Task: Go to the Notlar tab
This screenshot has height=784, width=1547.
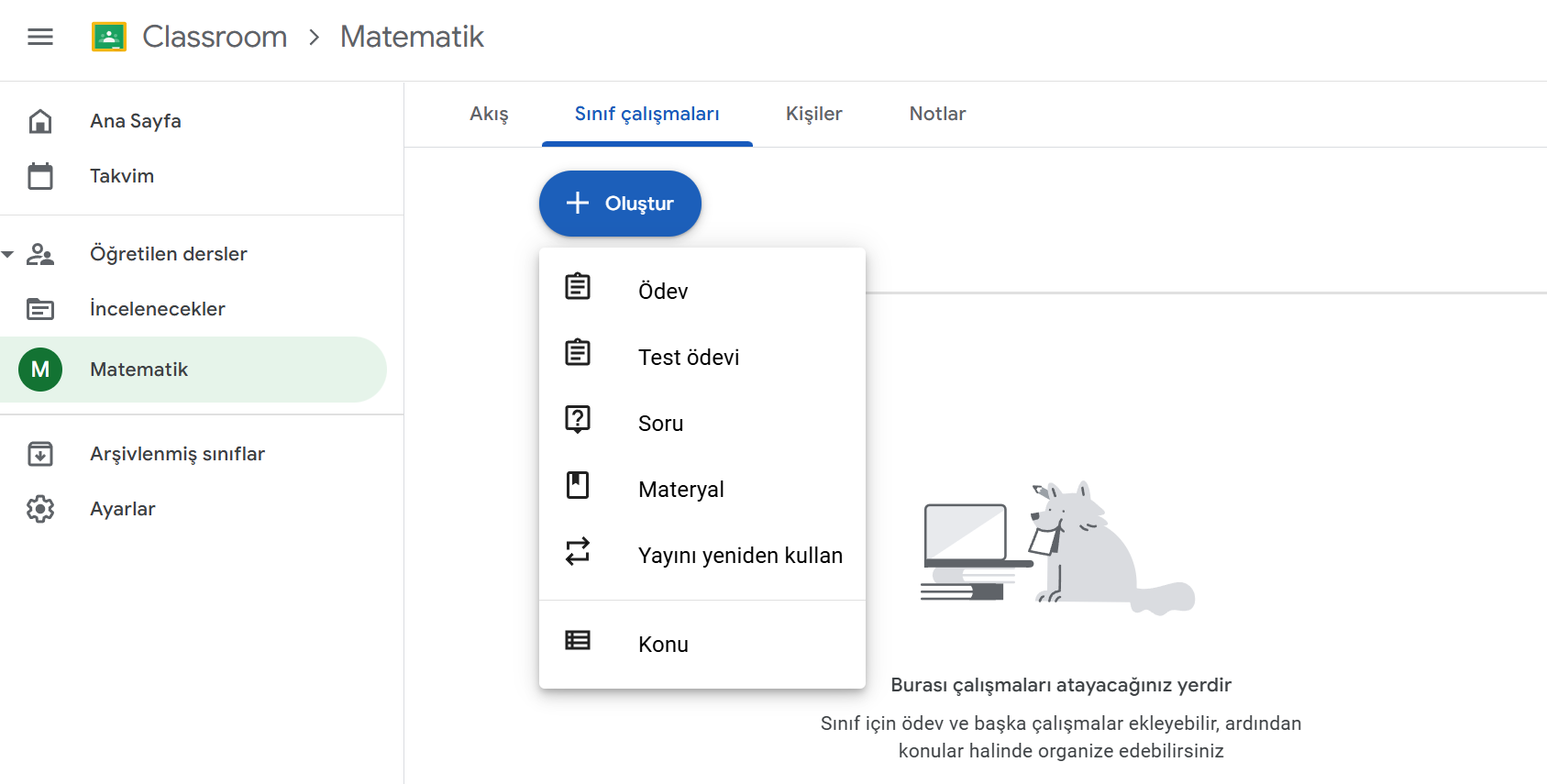Action: 937,114
